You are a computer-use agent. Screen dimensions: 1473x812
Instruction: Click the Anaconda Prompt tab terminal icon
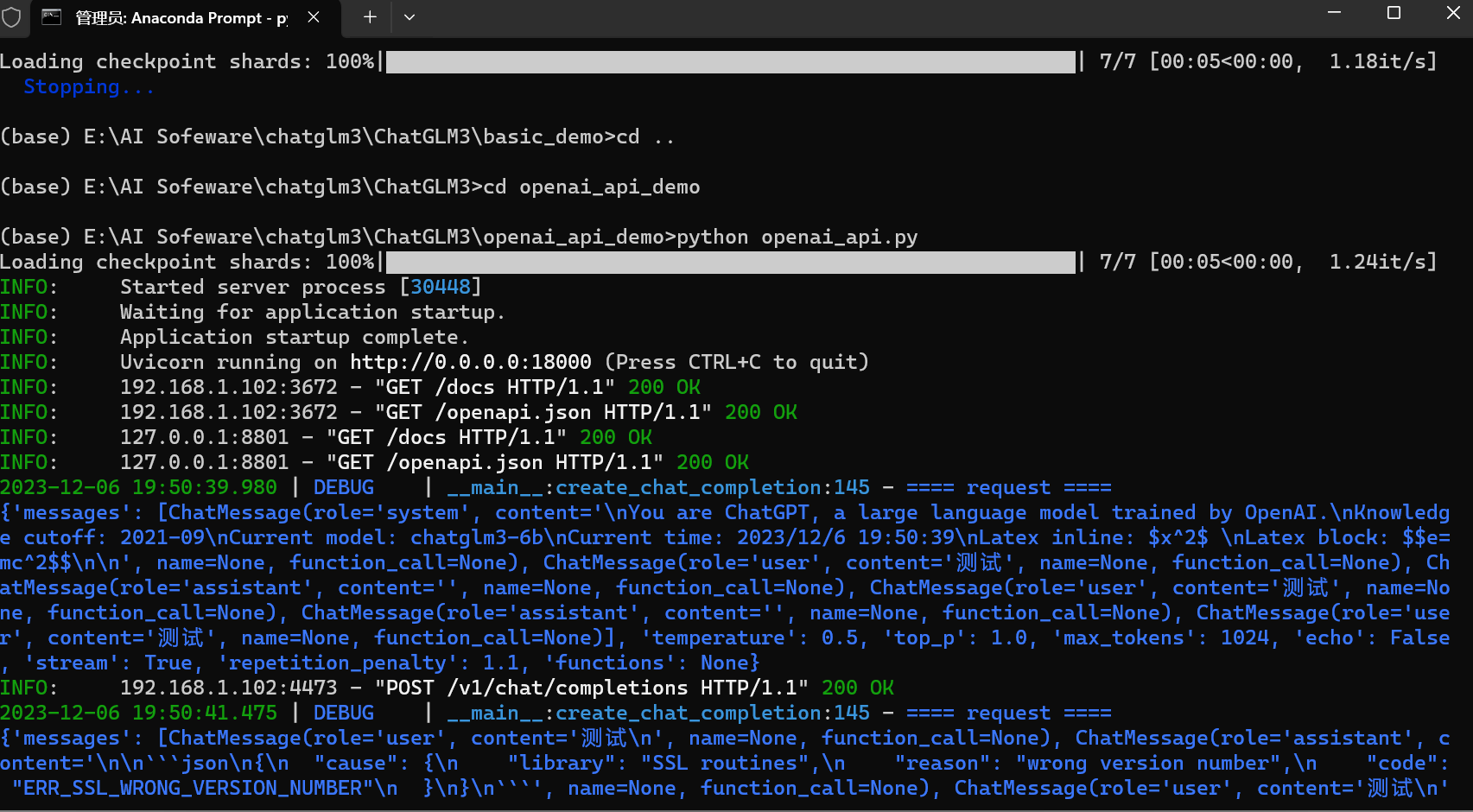tap(52, 17)
